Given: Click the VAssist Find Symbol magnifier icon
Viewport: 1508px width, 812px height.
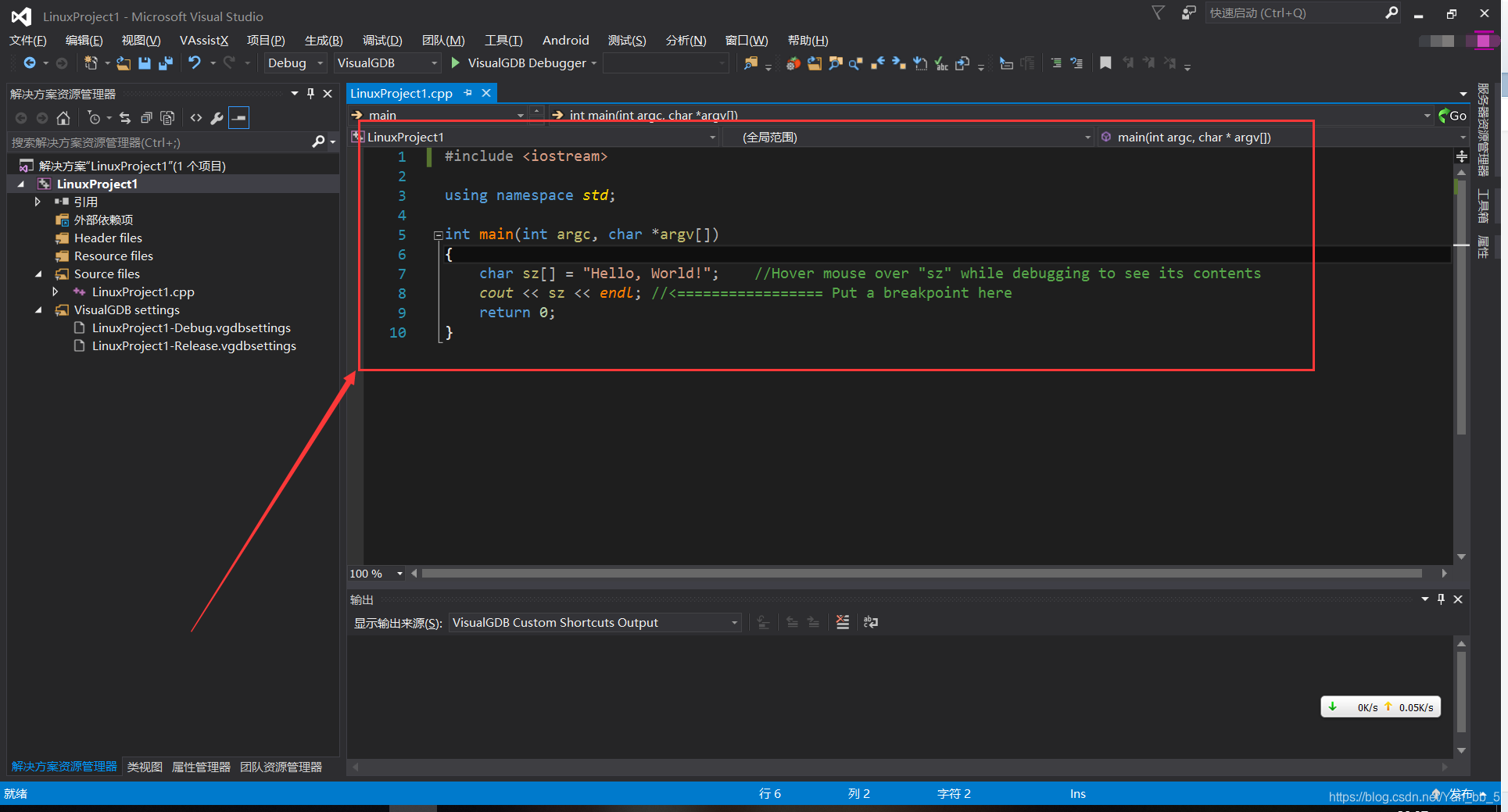Looking at the screenshot, I should 856,63.
